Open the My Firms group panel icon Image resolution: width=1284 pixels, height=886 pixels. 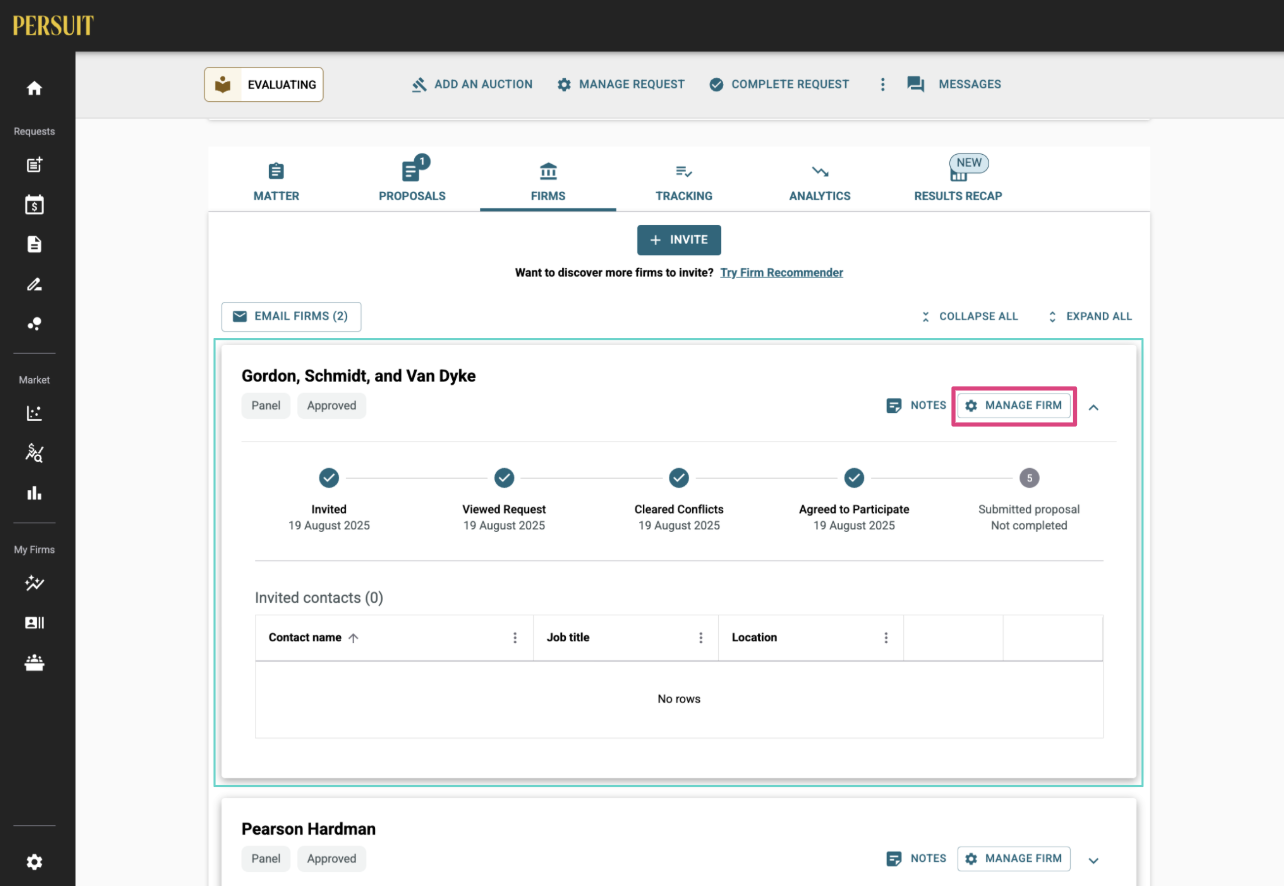tap(34, 662)
